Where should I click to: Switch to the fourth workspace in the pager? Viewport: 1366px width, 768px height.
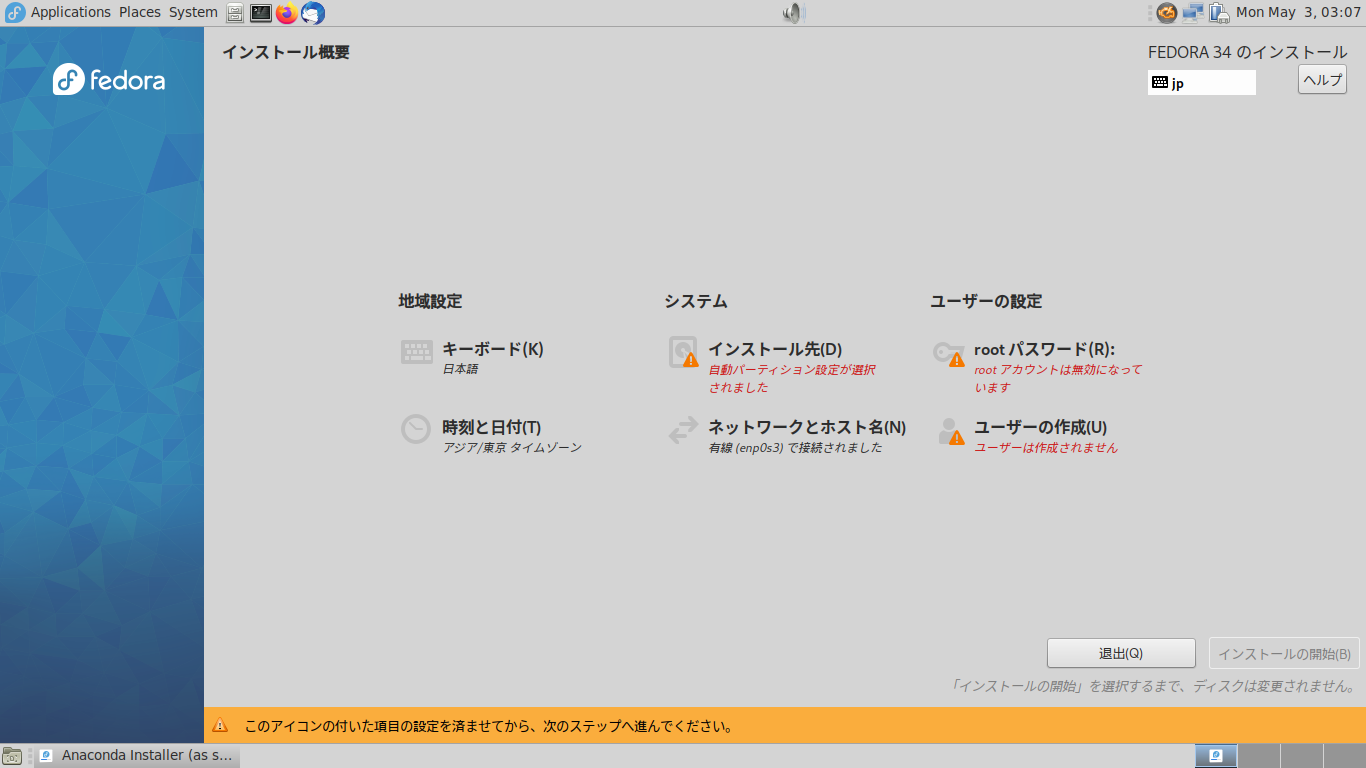(1344, 756)
